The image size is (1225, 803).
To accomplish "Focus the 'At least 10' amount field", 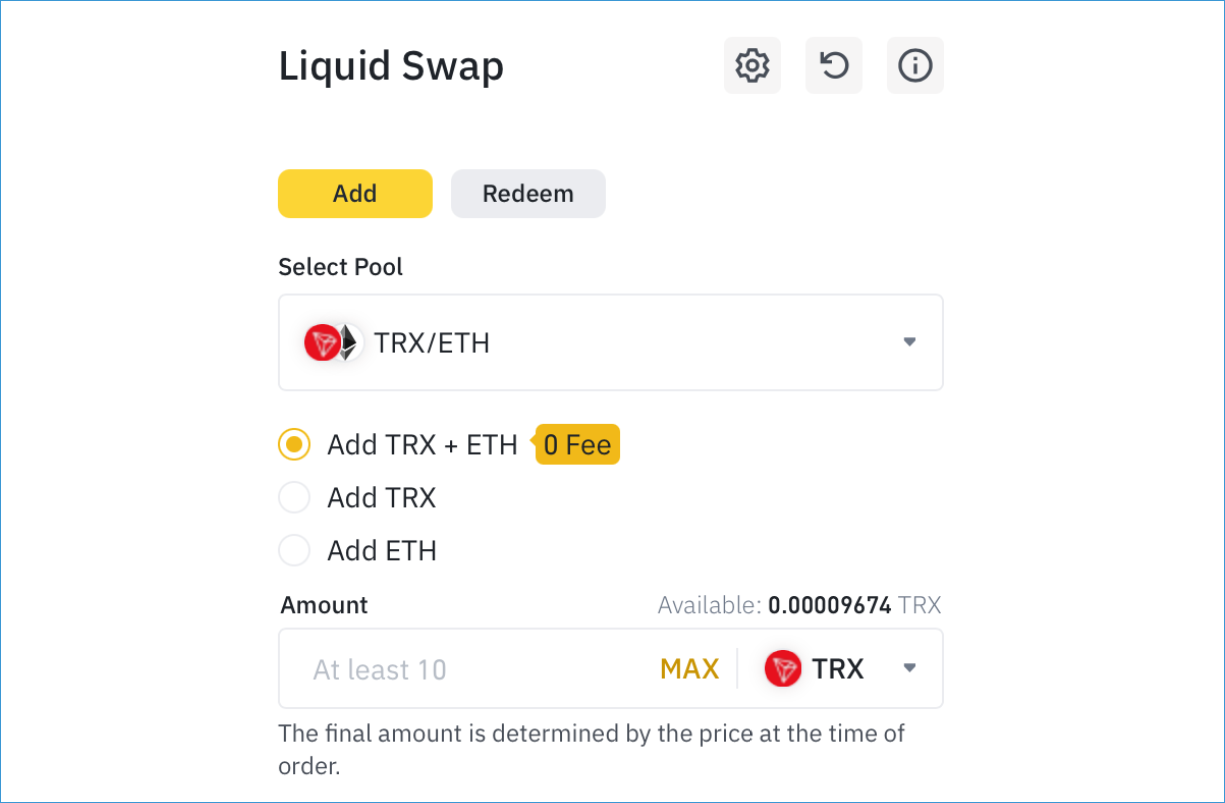I will point(470,669).
